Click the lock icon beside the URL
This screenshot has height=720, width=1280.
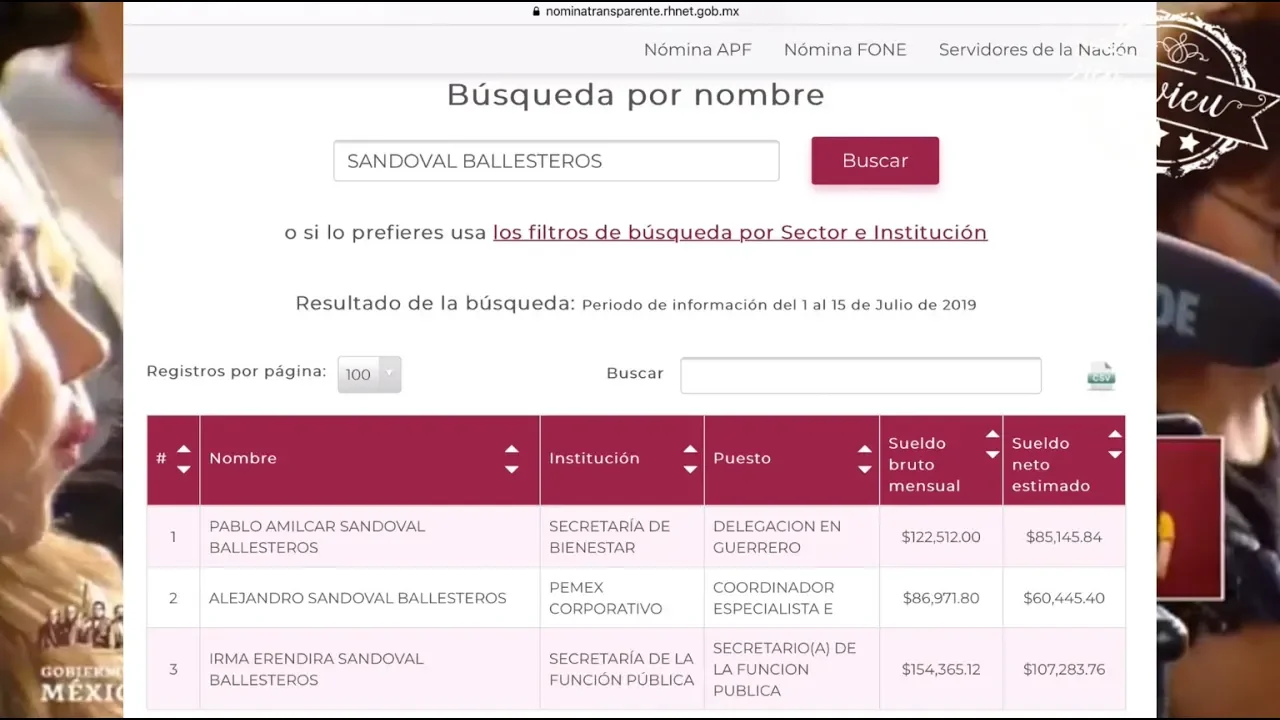click(536, 12)
